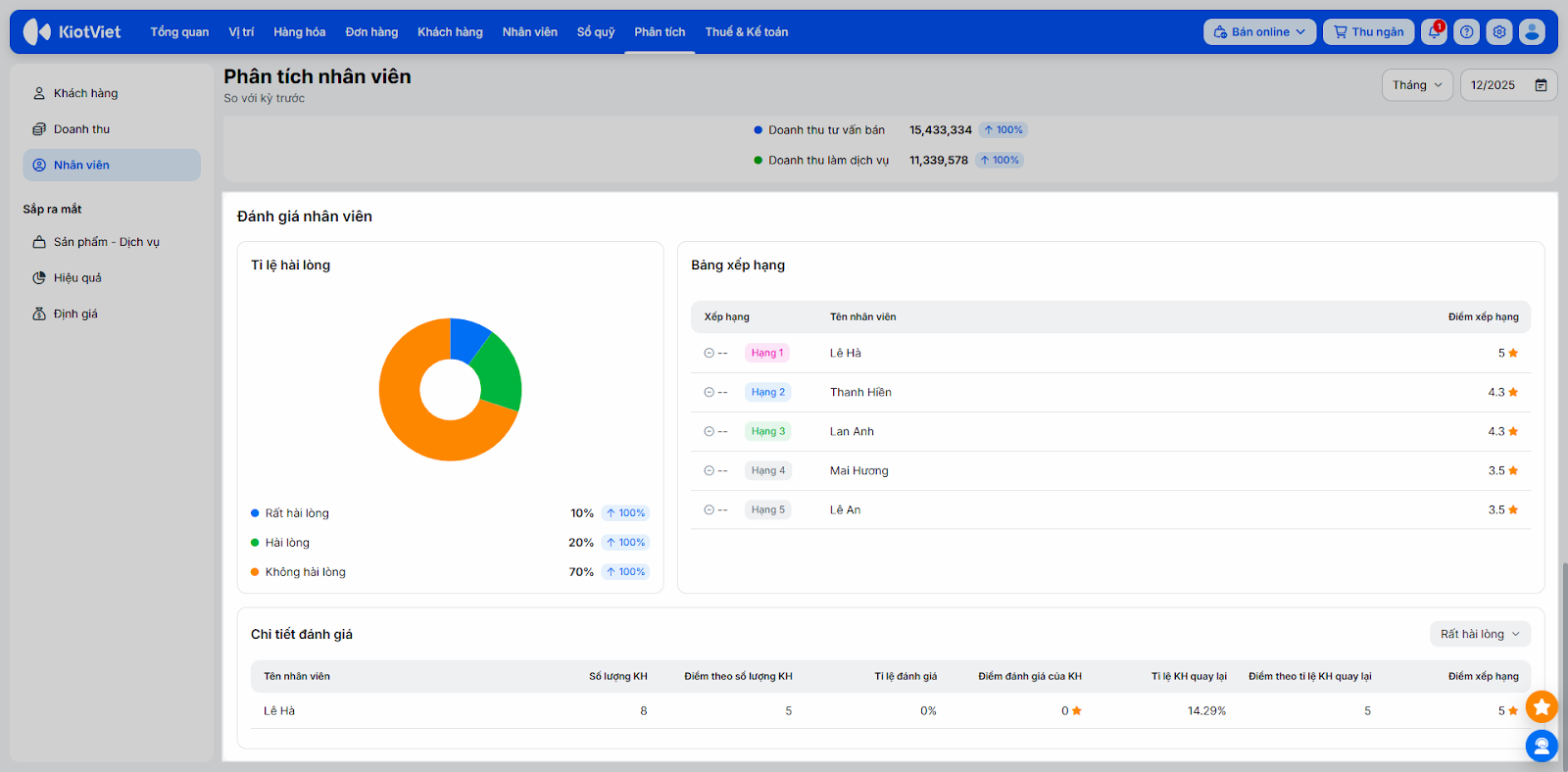
Task: Open the settings gear icon
Action: 1499,32
